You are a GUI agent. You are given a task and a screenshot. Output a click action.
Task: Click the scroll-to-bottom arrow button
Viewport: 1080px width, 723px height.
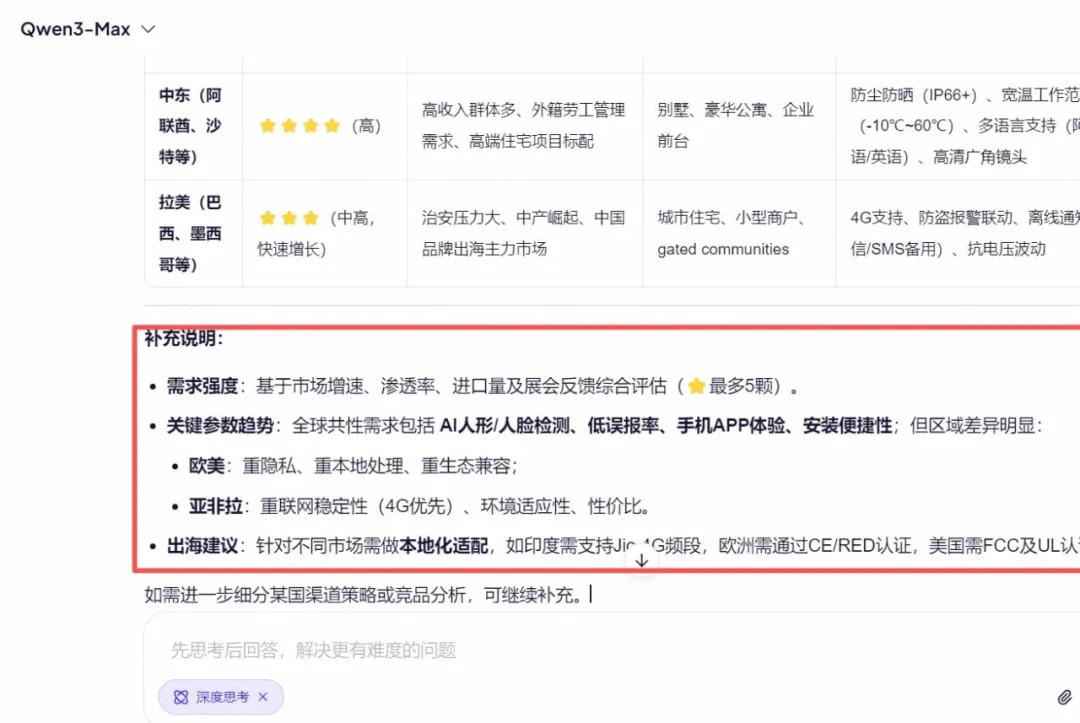(x=640, y=562)
